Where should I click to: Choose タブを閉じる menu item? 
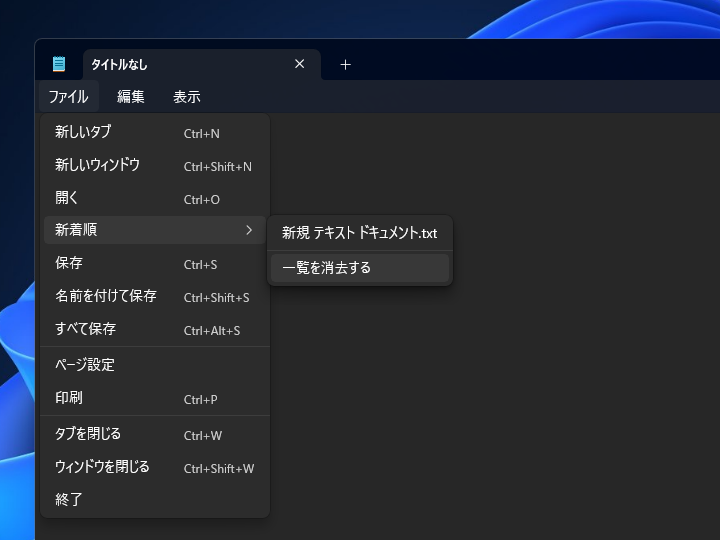click(x=155, y=434)
